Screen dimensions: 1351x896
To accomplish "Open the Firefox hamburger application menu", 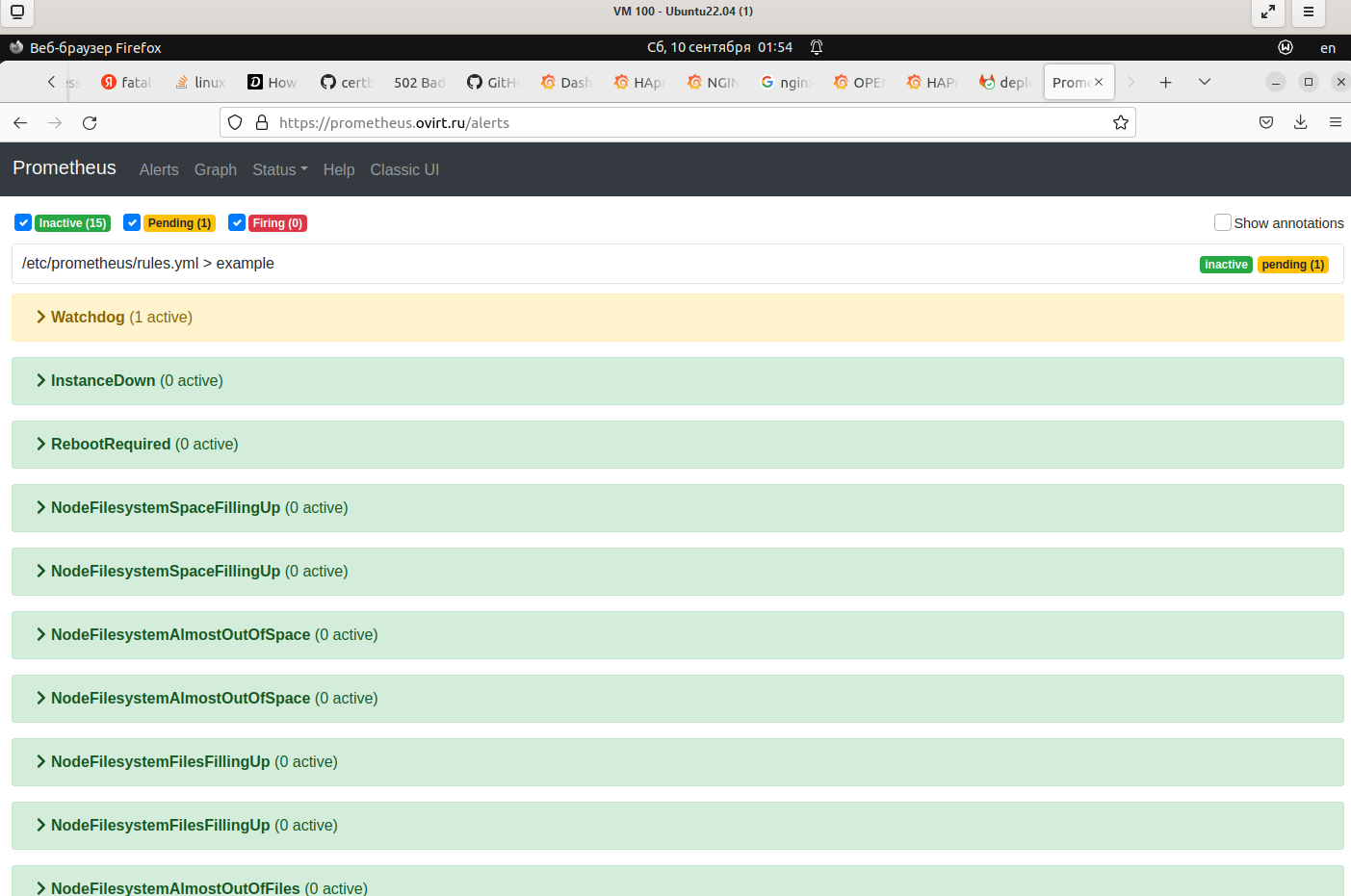I will click(1336, 123).
